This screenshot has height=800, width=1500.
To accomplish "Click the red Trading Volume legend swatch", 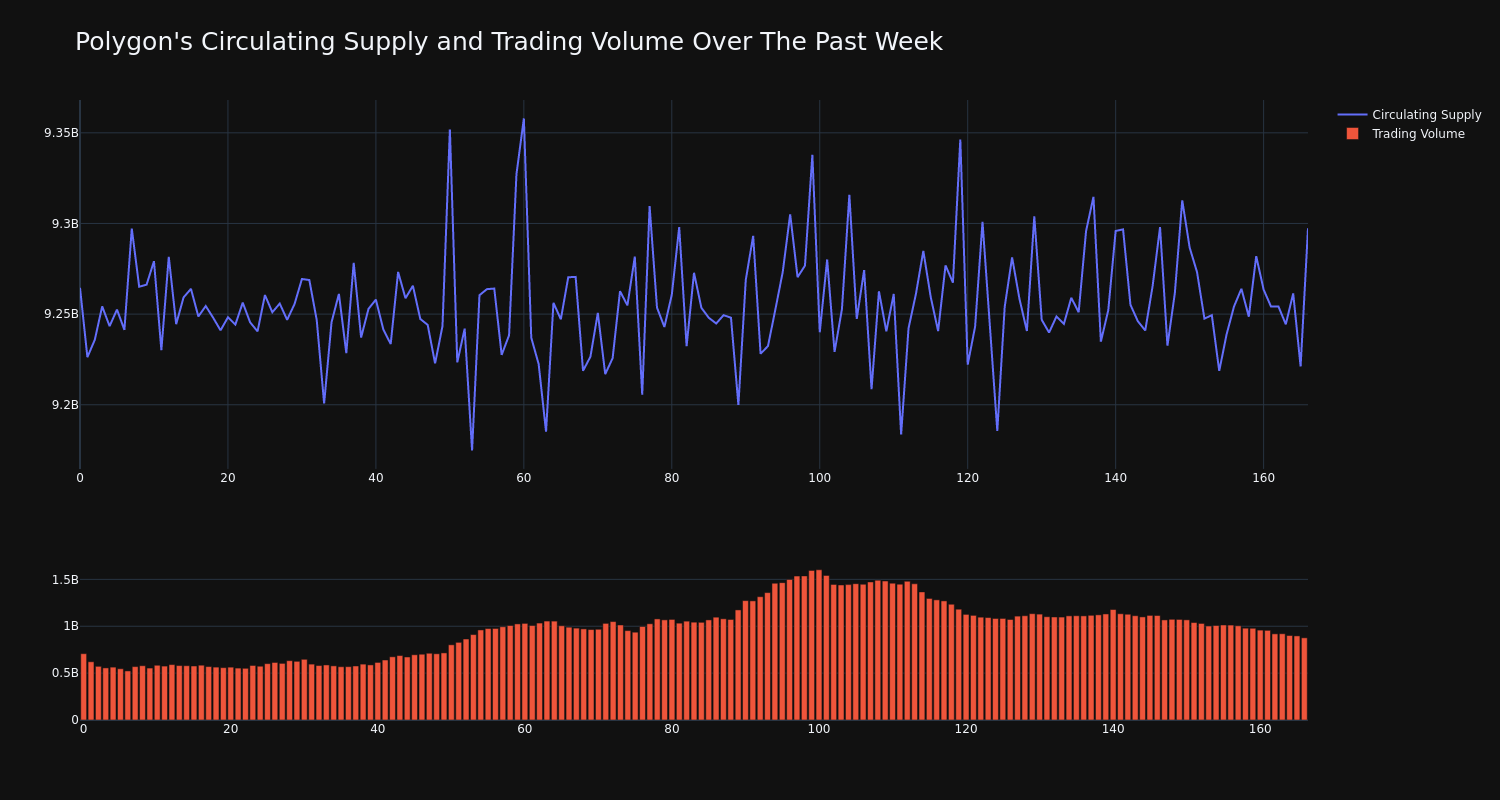I will pyautogui.click(x=1352, y=134).
